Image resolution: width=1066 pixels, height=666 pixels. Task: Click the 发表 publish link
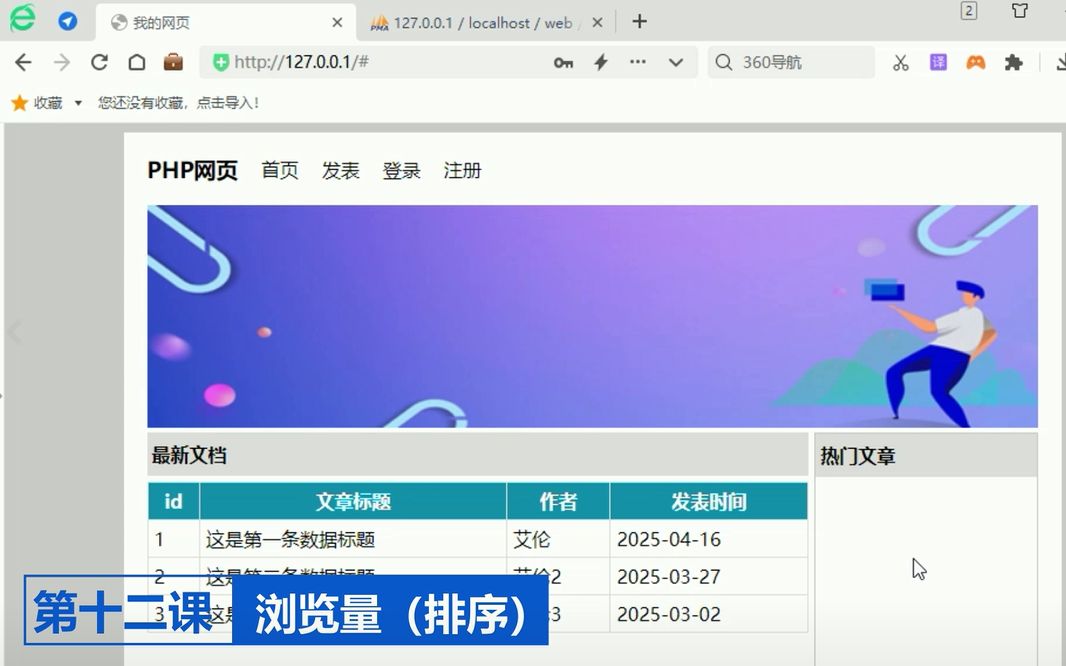(x=341, y=171)
